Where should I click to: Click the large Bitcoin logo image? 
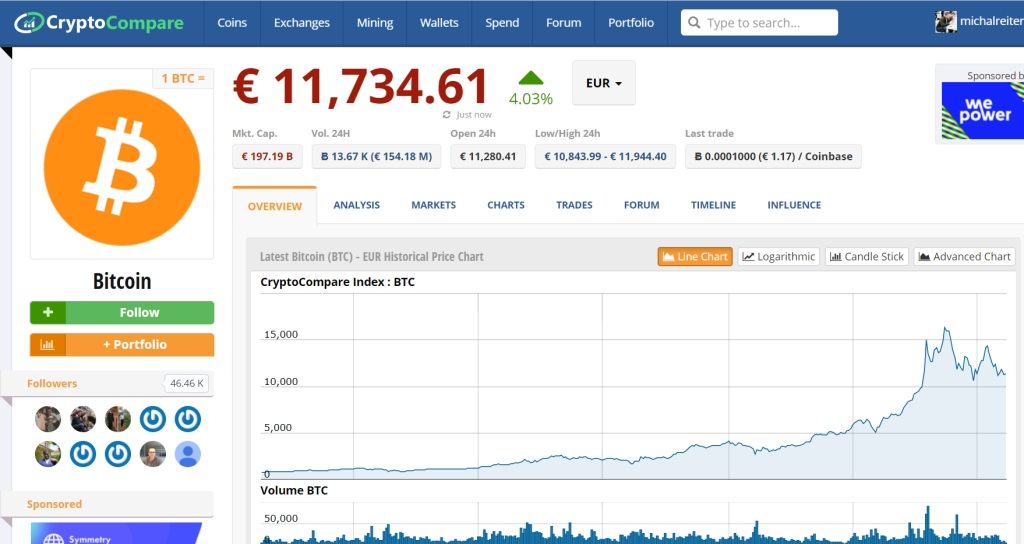pos(122,166)
